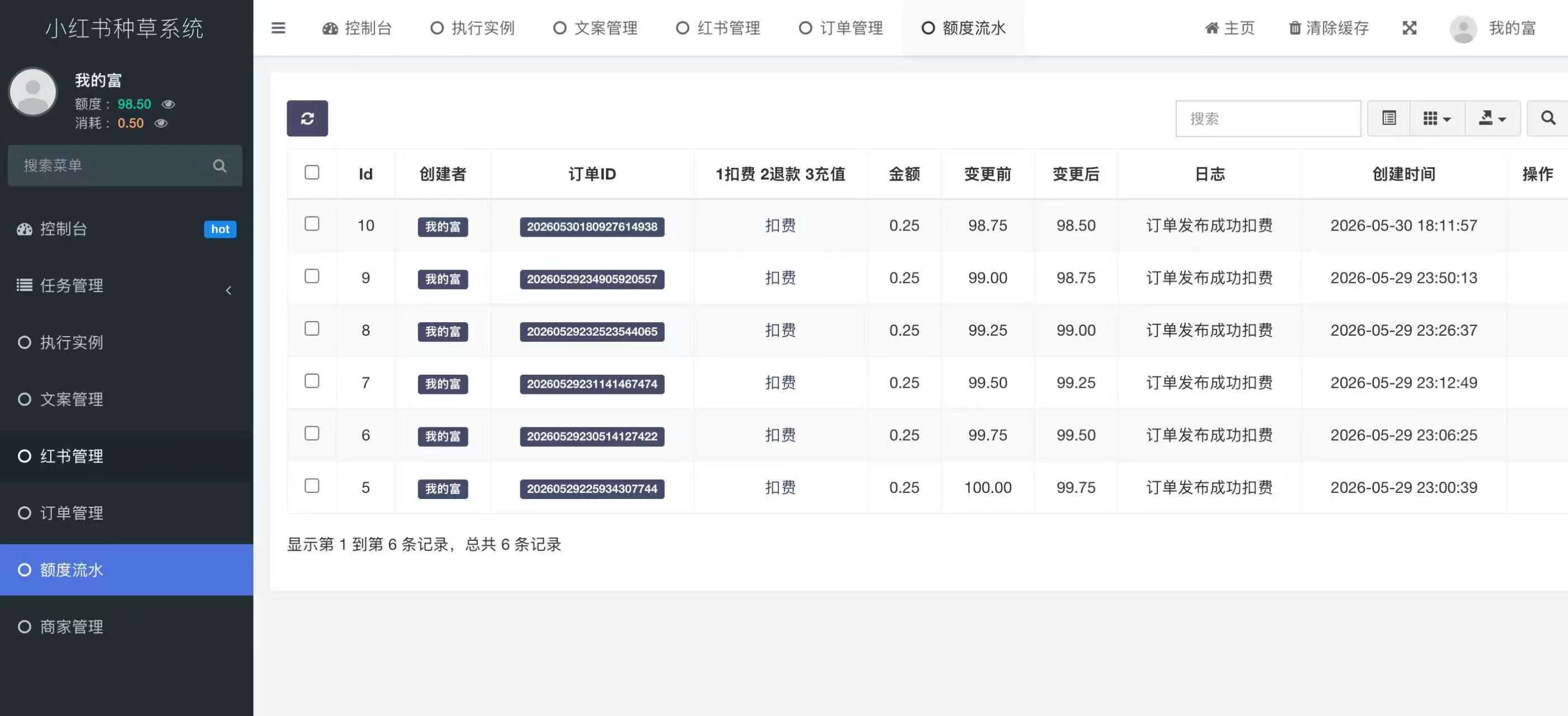The image size is (1568, 716).
Task: Click the sidebar user avatar
Action: [33, 92]
